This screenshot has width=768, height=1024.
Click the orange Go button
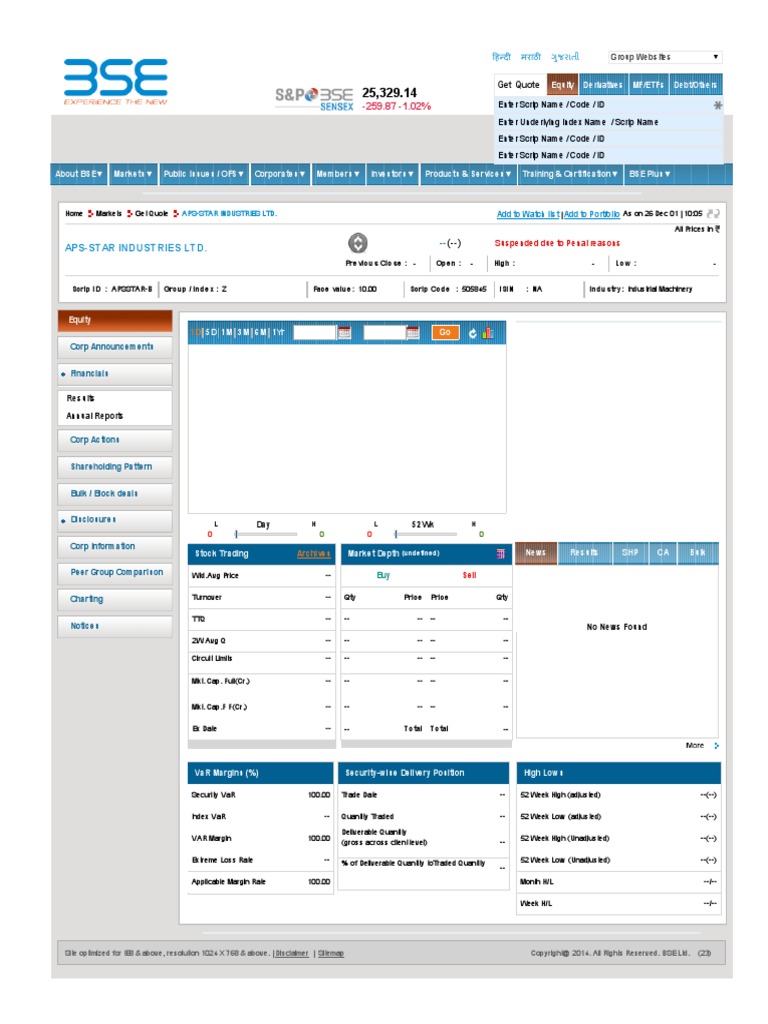pyautogui.click(x=445, y=333)
